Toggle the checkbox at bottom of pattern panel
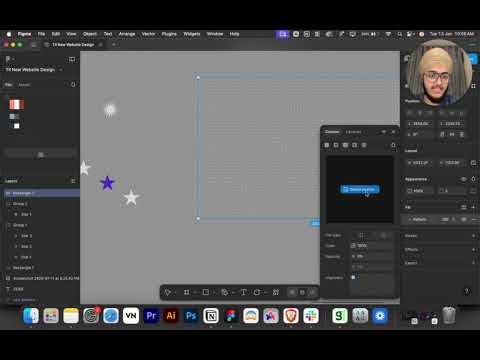Viewport: 480px width, 360px height. tap(353, 277)
